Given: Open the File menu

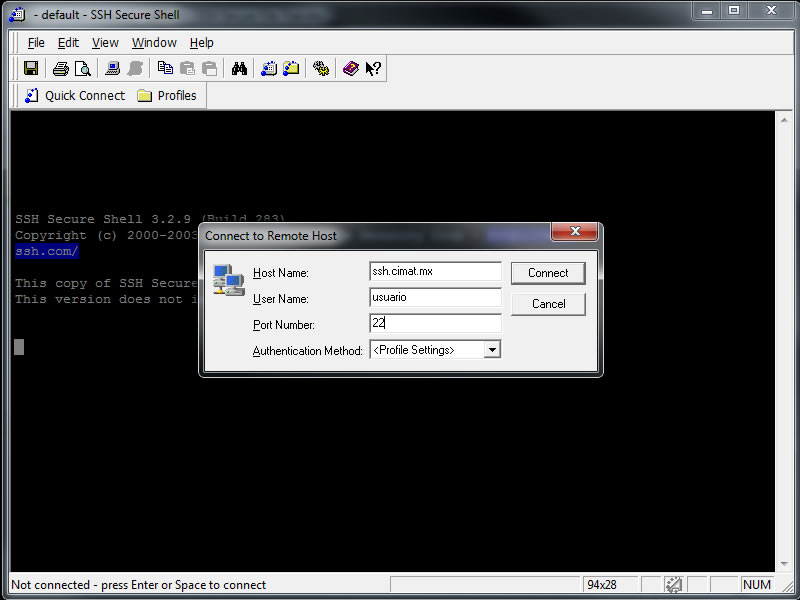Looking at the screenshot, I should (x=36, y=43).
